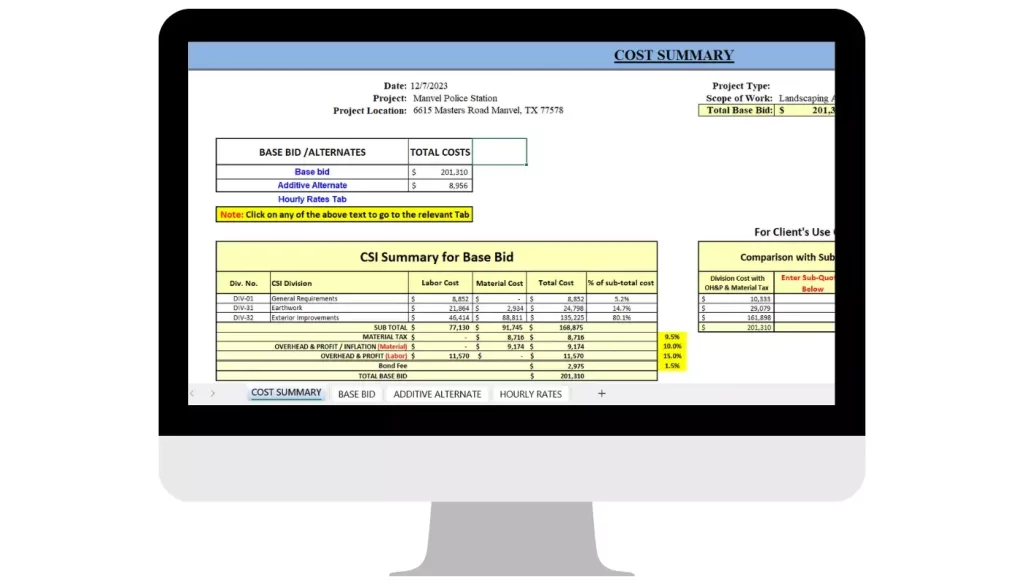Switch to the BASE BID tab
This screenshot has height=585, width=1024.
click(x=357, y=394)
